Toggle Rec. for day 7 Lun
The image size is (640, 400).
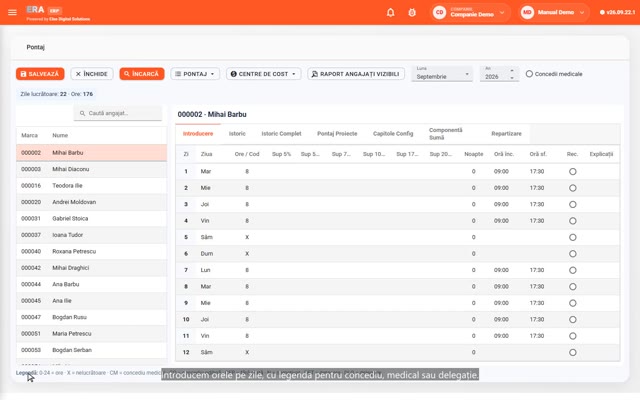pyautogui.click(x=573, y=270)
